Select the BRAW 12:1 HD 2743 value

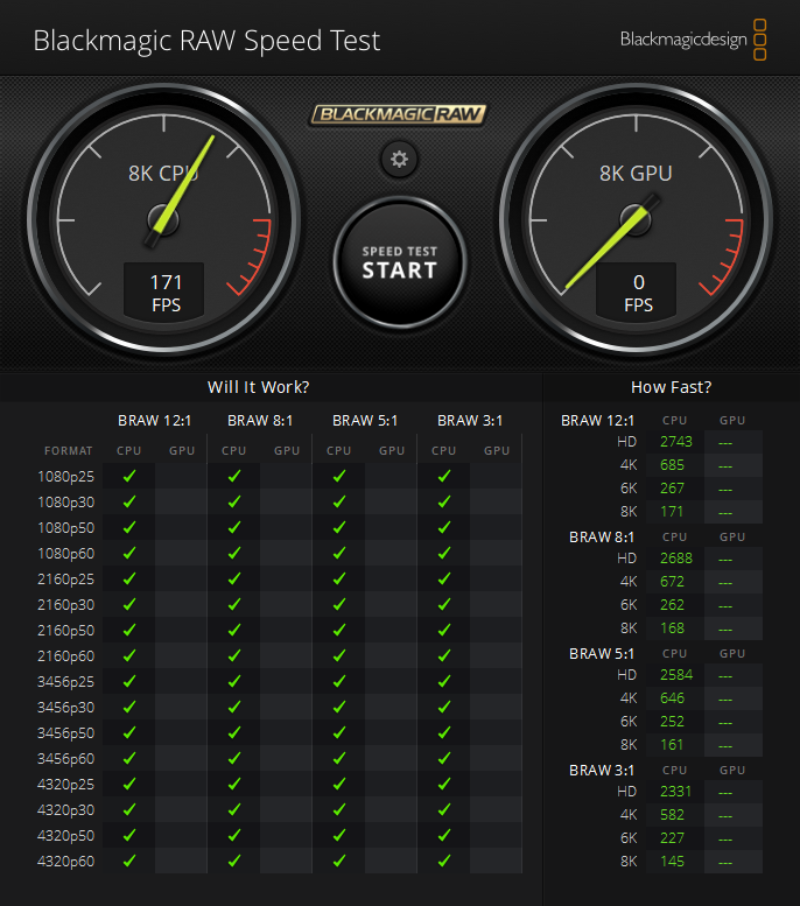[676, 442]
